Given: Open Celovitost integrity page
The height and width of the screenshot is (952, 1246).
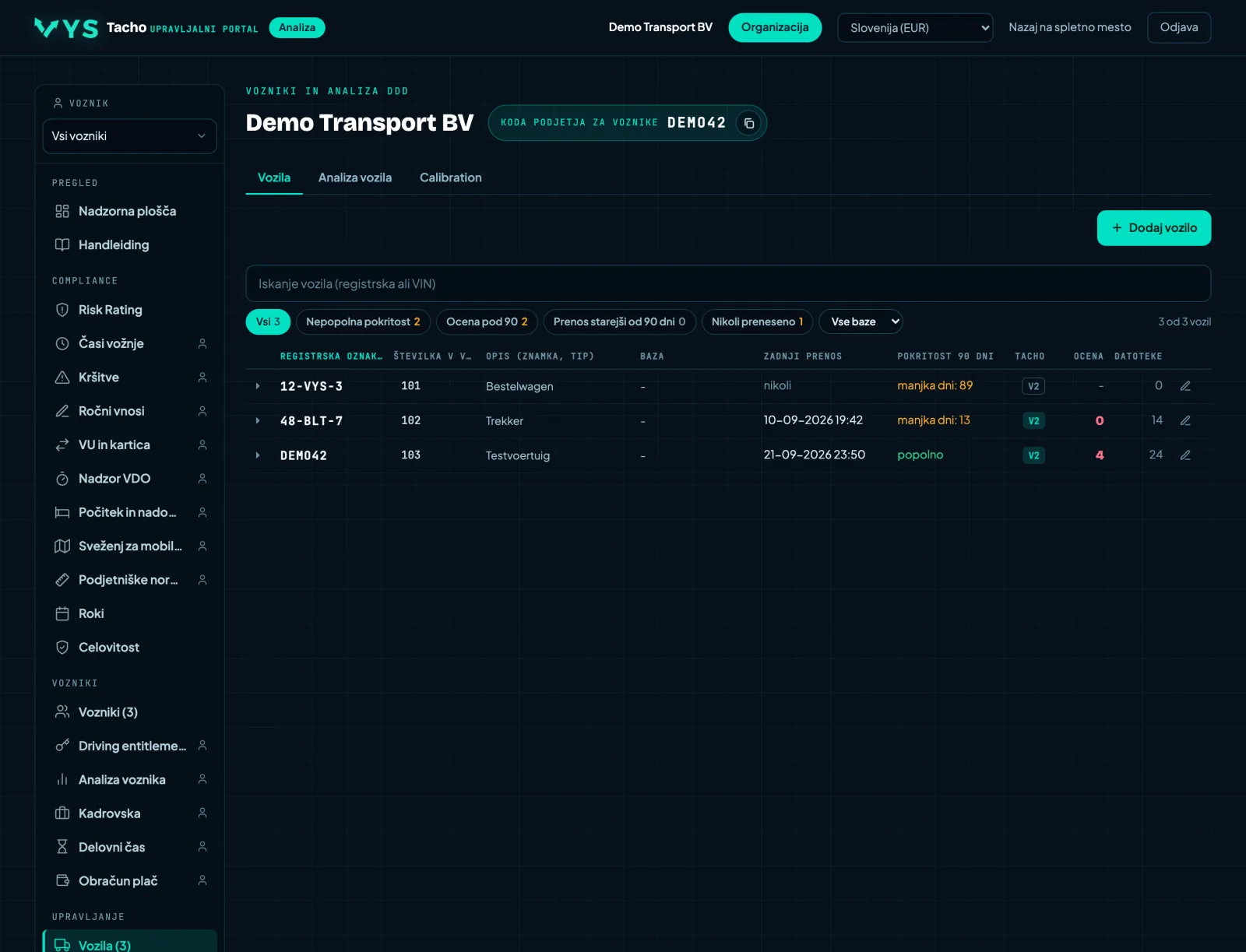Looking at the screenshot, I should click(129, 647).
